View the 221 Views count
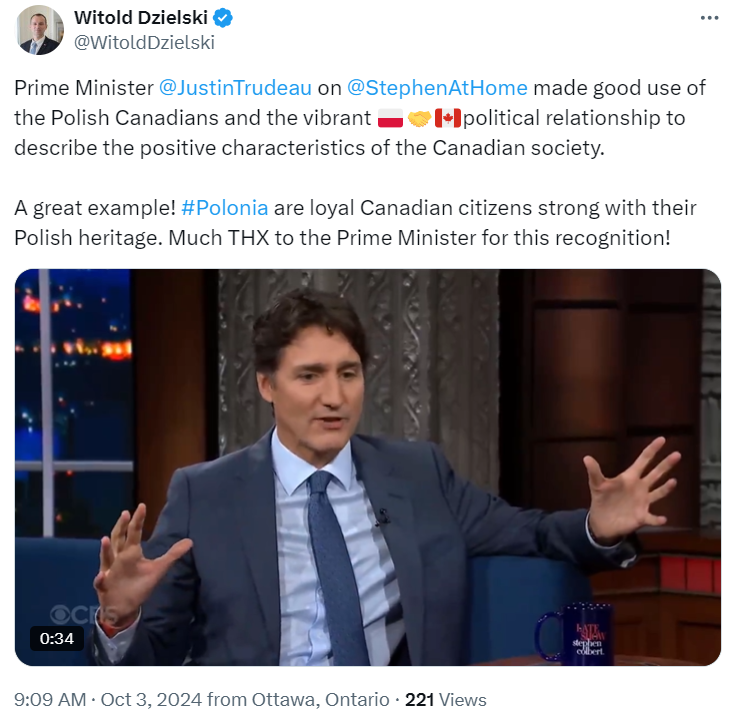Screen dimensions: 740x712 point(446,699)
